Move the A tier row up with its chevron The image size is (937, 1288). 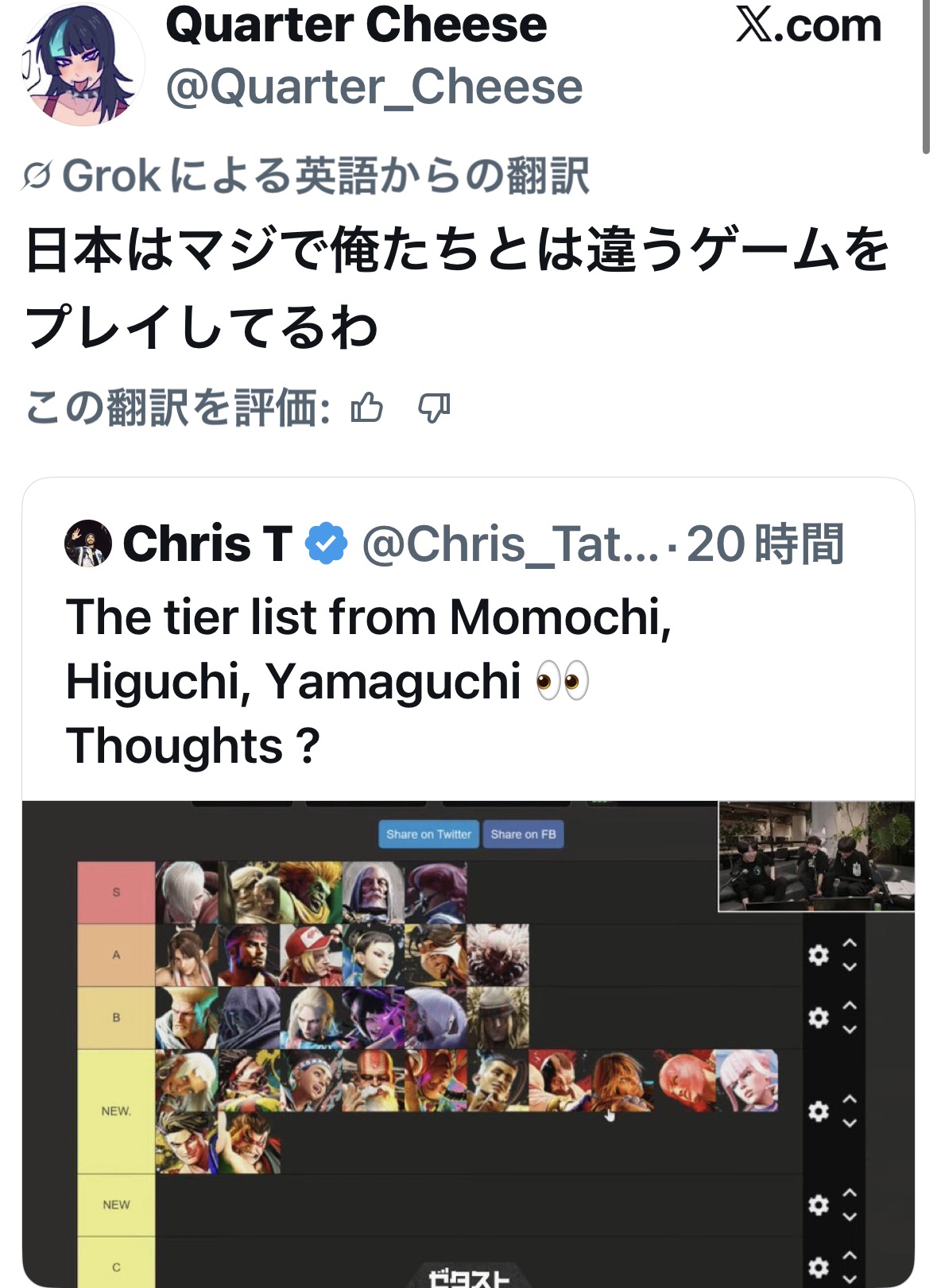(x=850, y=943)
